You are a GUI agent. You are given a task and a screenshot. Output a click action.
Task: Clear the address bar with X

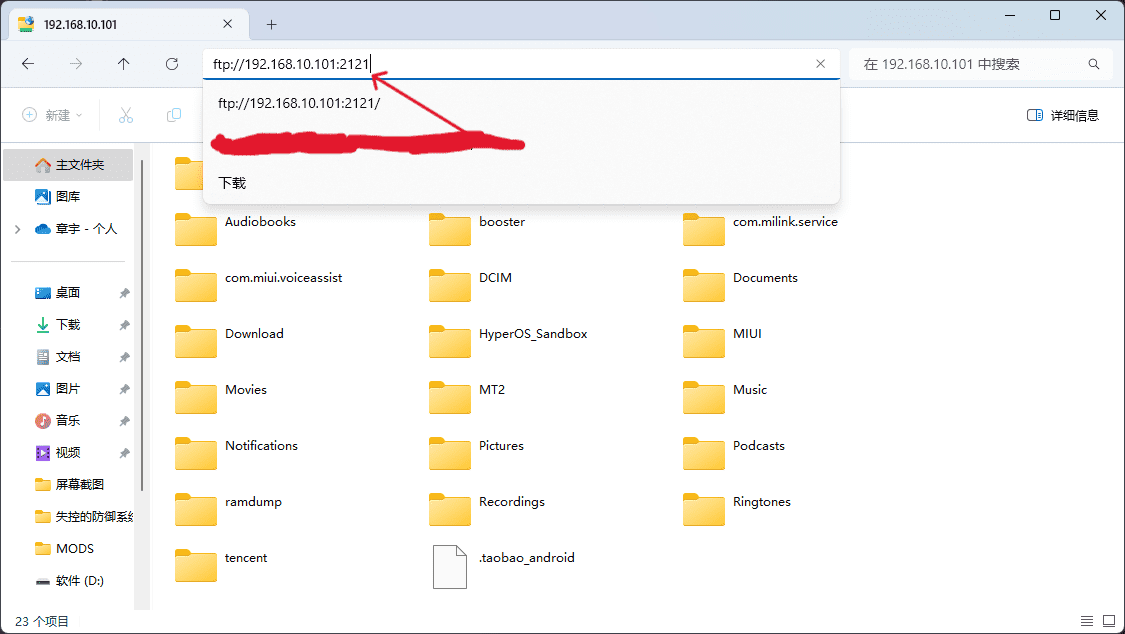point(820,64)
